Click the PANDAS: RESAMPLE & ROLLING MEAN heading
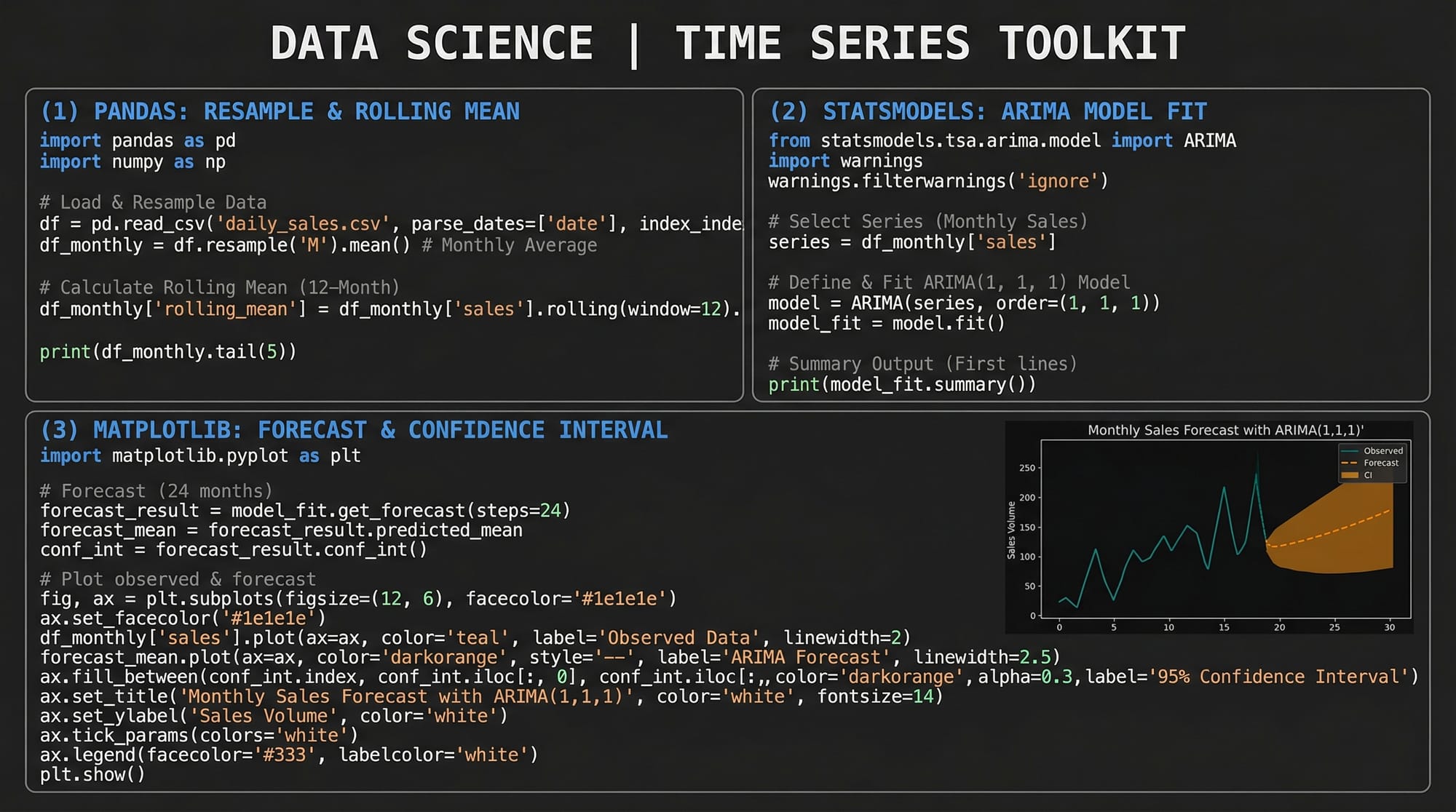The image size is (1456, 812). [280, 111]
